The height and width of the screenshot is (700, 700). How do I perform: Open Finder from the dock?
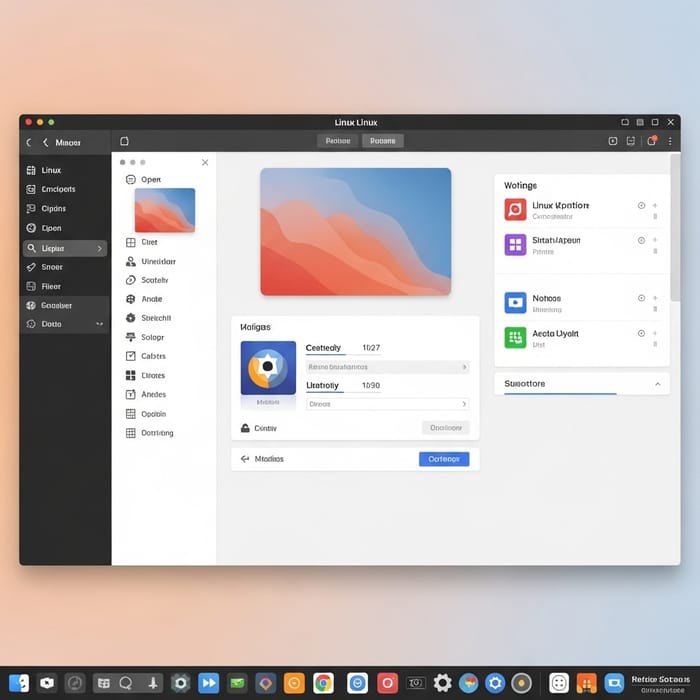[x=19, y=683]
